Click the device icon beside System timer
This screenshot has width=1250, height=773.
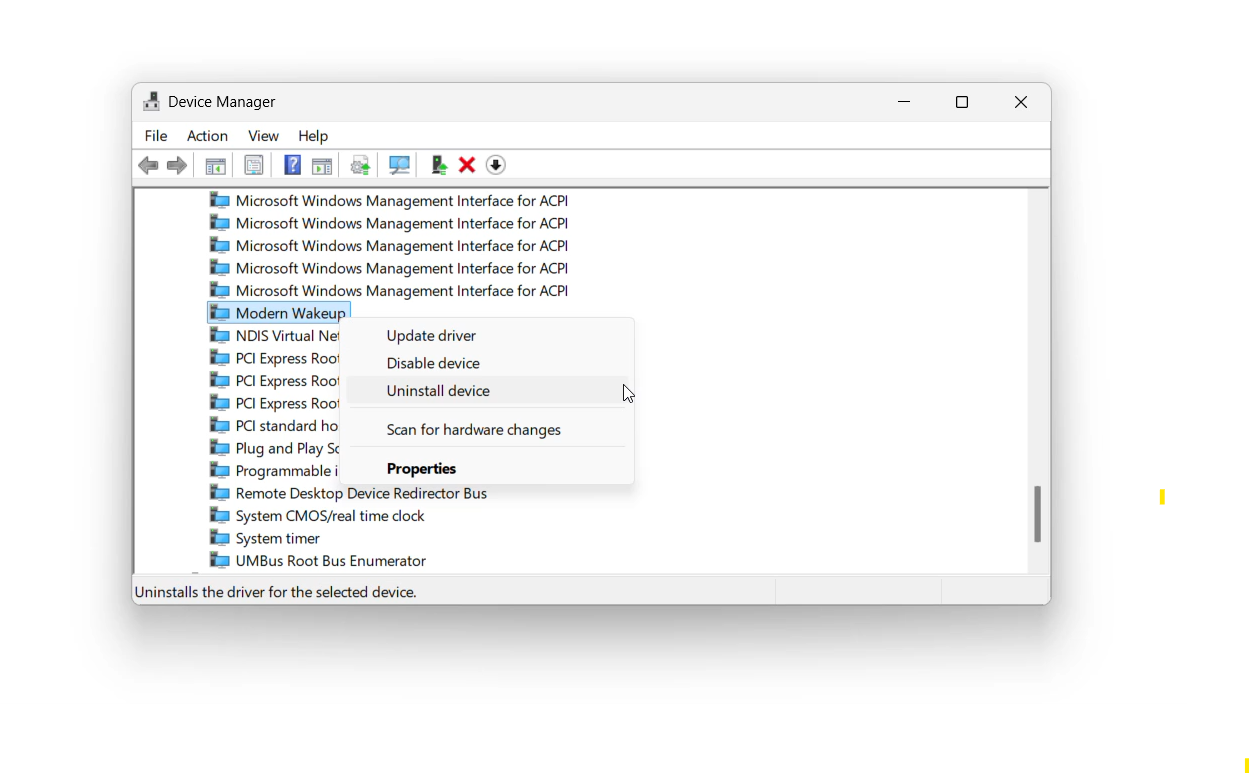[x=220, y=538]
